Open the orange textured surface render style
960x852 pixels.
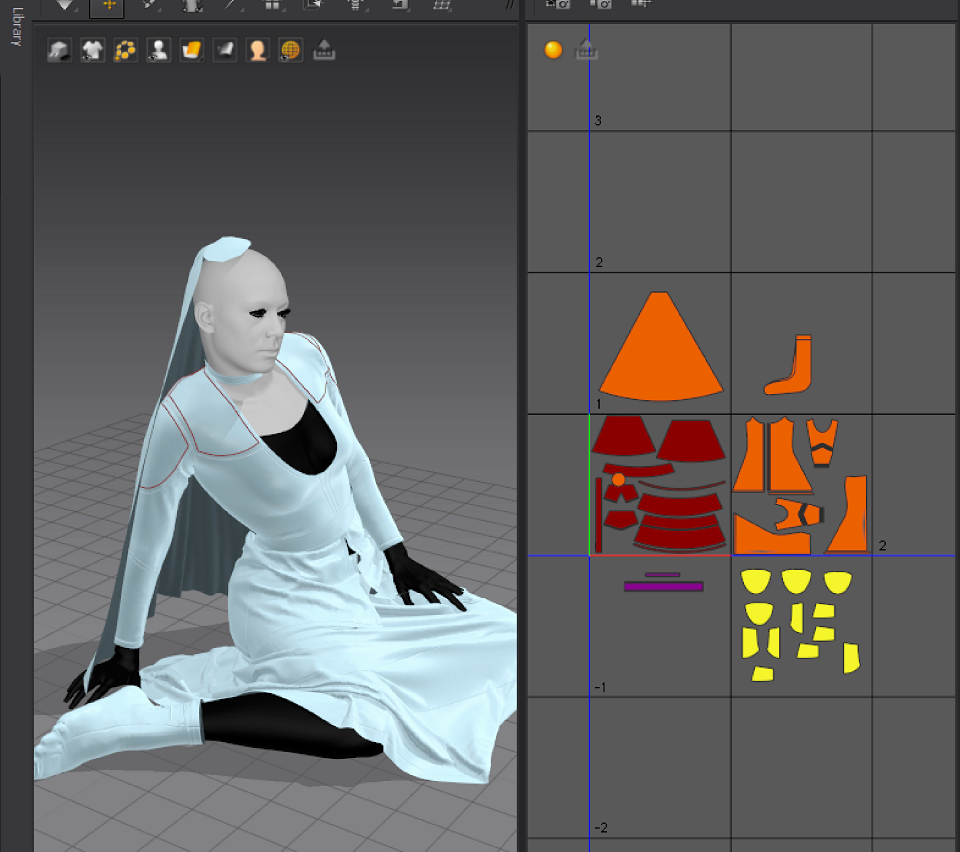point(192,50)
